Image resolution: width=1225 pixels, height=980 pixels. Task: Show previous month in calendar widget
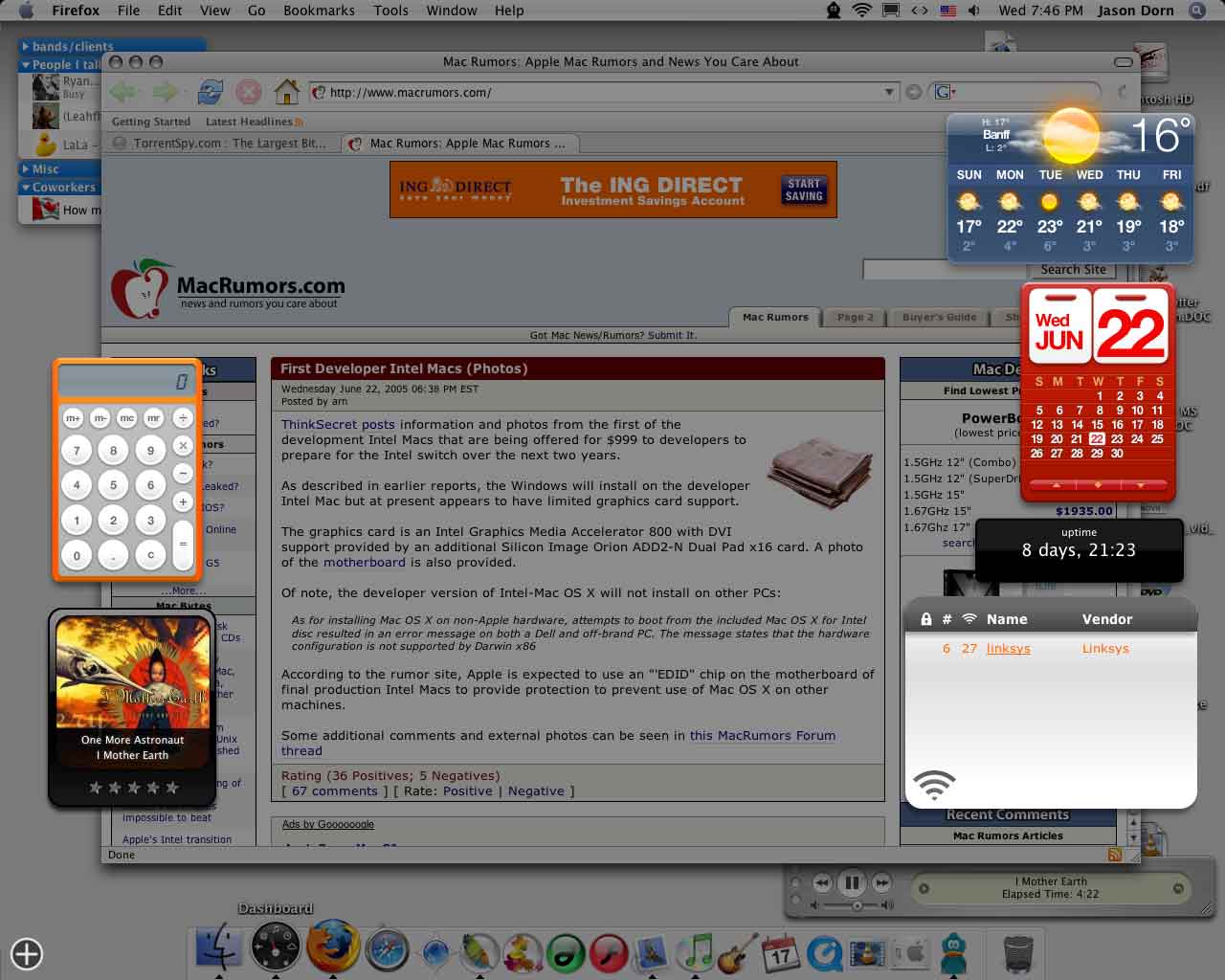[1057, 485]
